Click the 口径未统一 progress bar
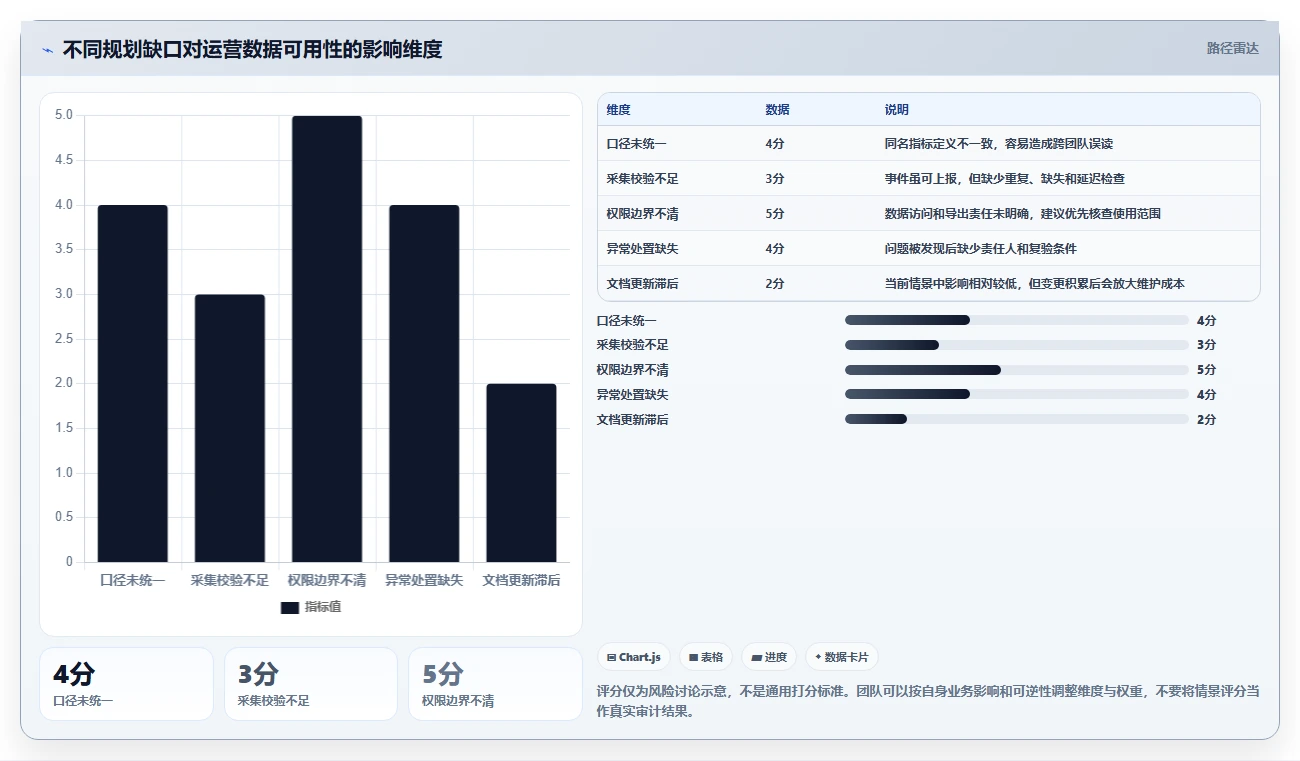The height and width of the screenshot is (761, 1300). coord(1016,320)
